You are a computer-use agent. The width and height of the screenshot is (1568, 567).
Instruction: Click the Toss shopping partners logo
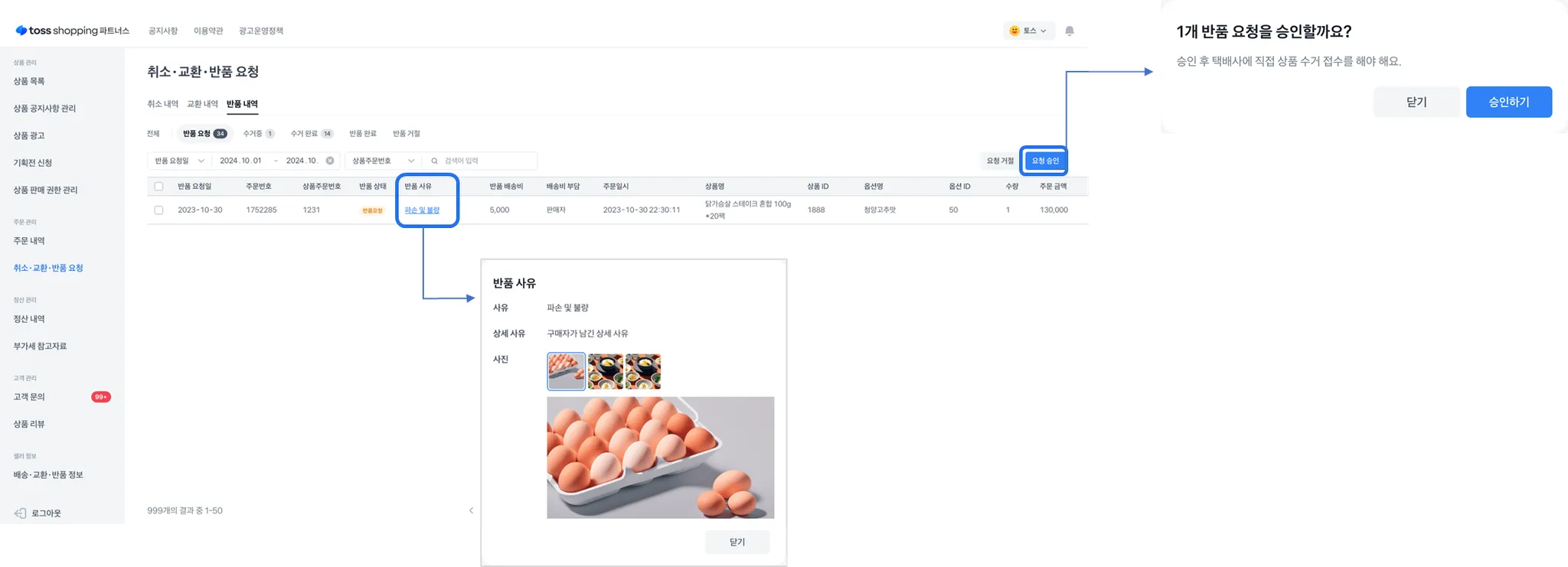73,31
